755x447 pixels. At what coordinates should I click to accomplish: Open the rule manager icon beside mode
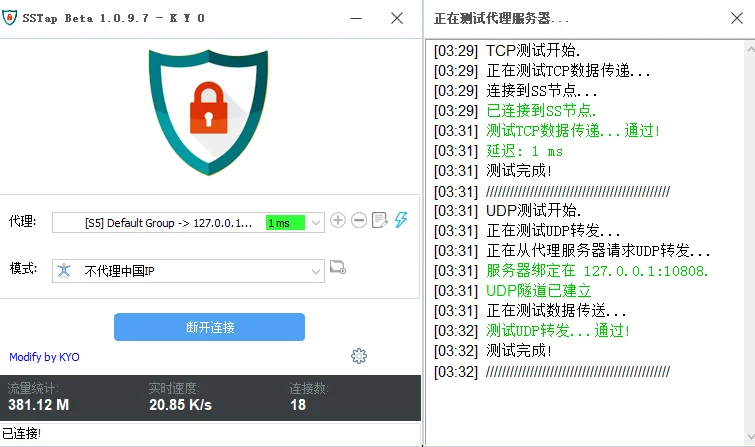point(338,267)
